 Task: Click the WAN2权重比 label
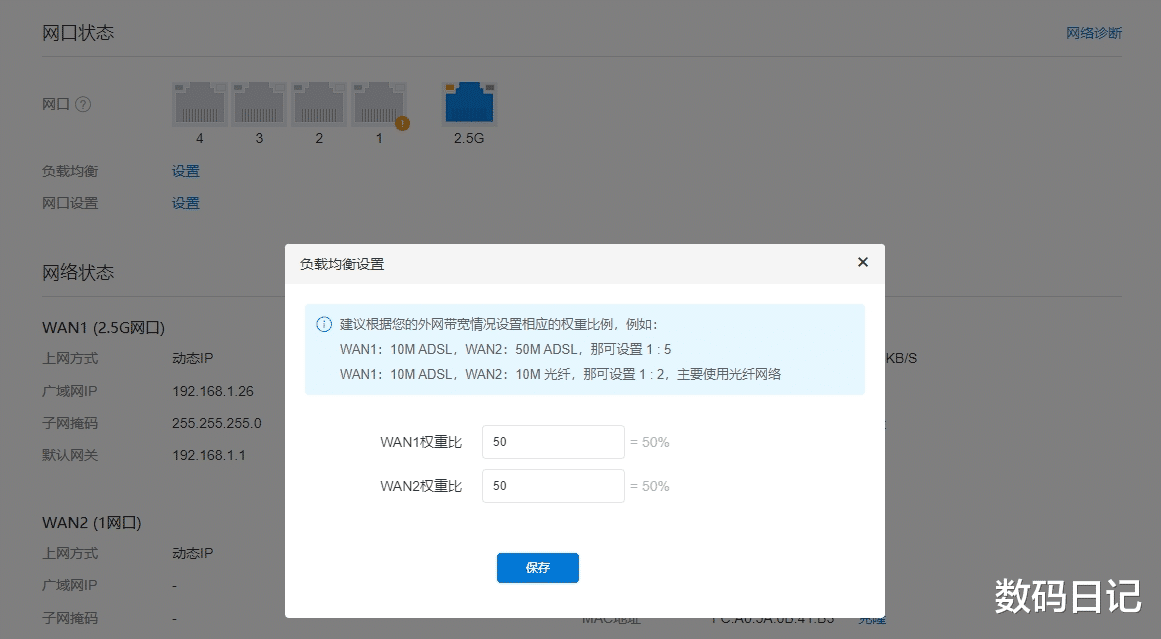(421, 486)
